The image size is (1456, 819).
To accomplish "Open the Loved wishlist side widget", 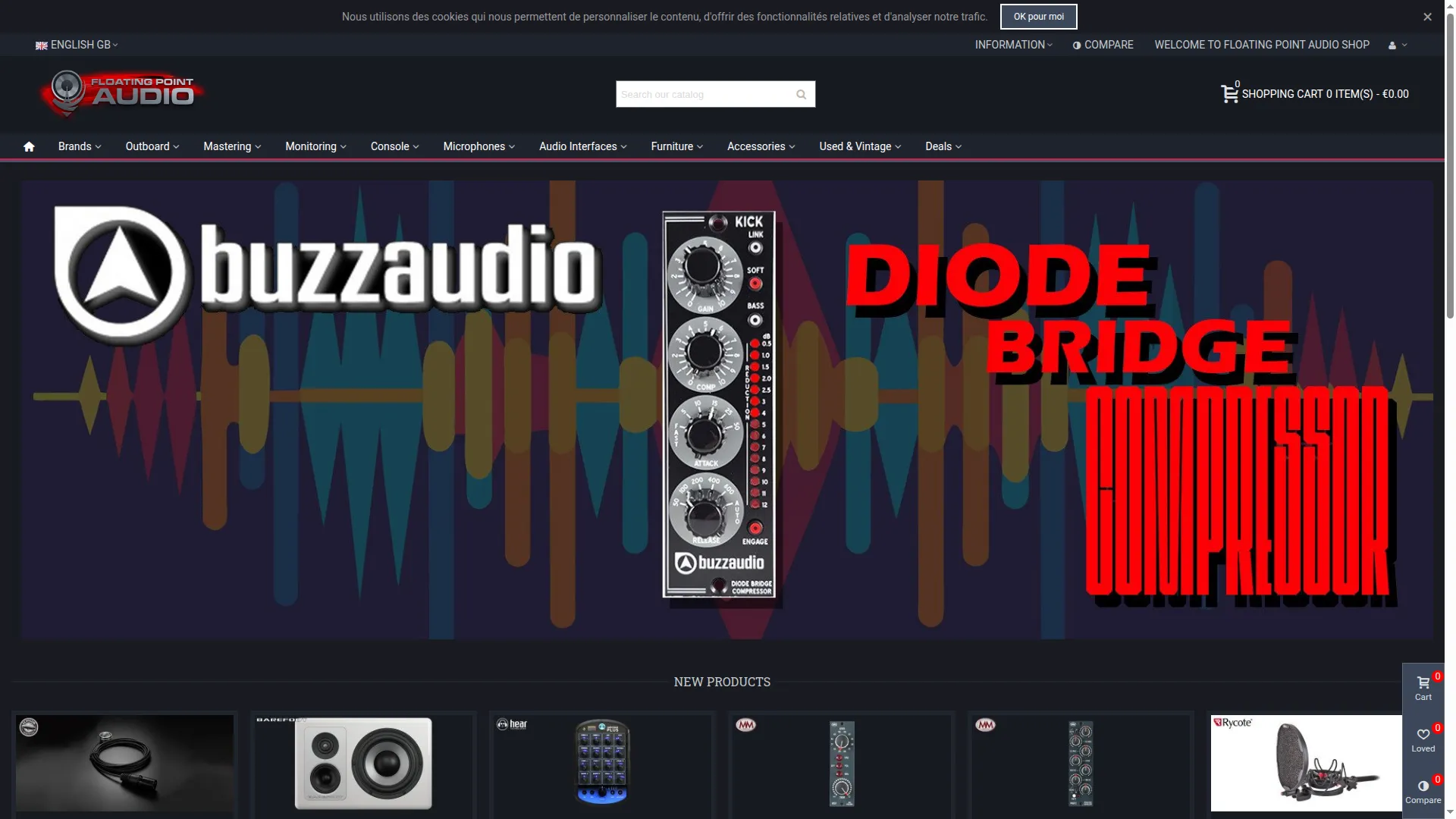I will pyautogui.click(x=1423, y=740).
